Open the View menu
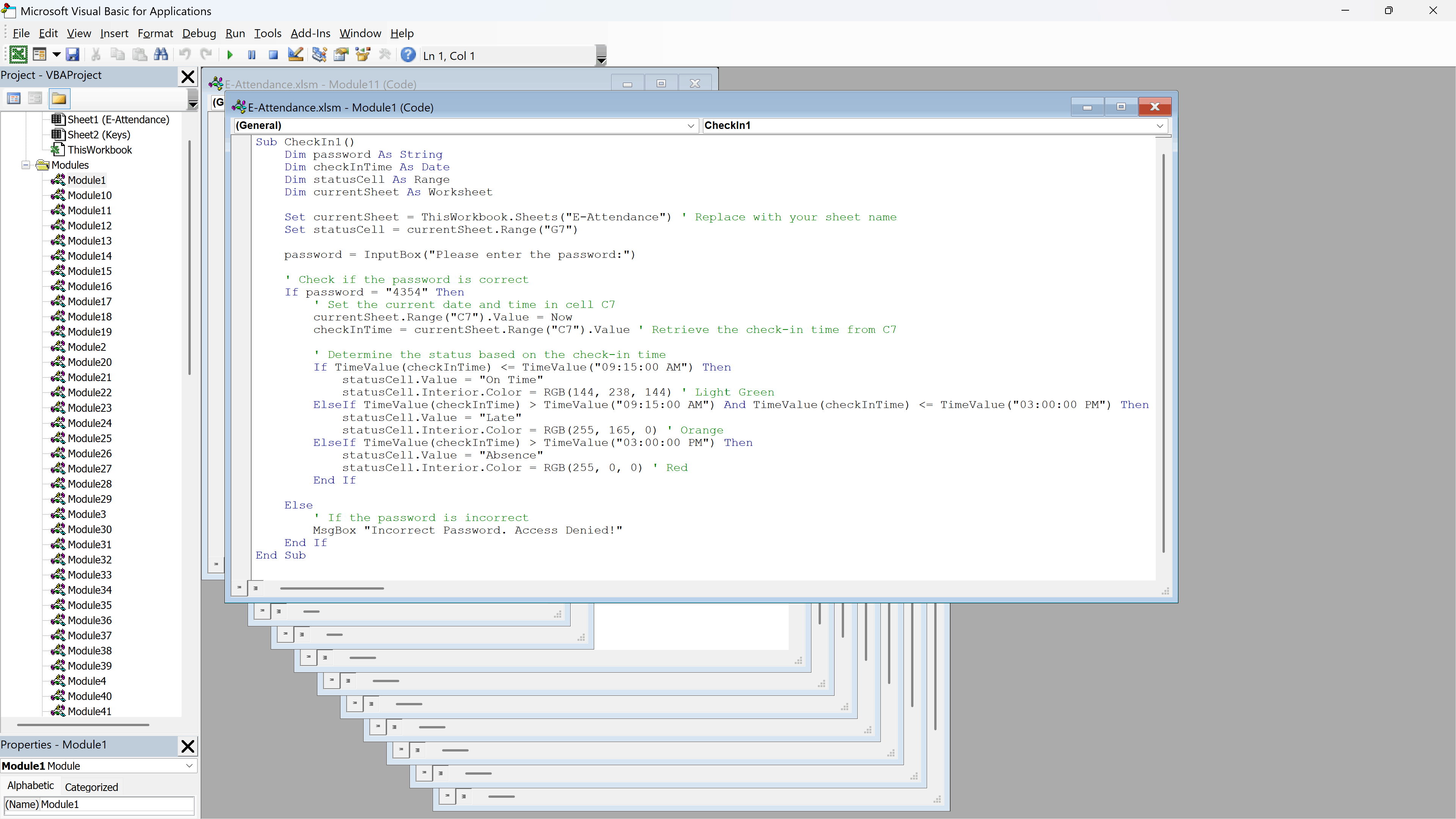The width and height of the screenshot is (1456, 819). click(78, 33)
